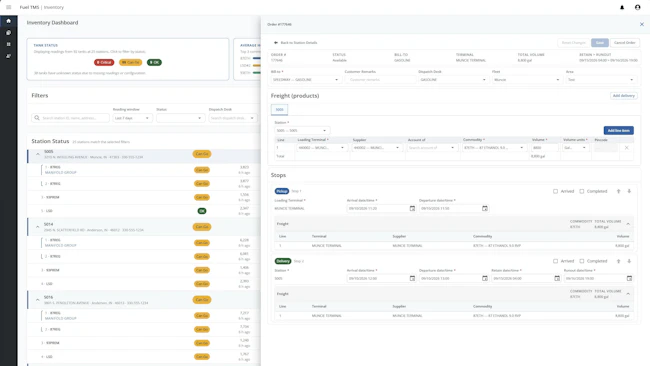
Task: Open the grid icon in the sidebar
Action: click(x=9, y=44)
